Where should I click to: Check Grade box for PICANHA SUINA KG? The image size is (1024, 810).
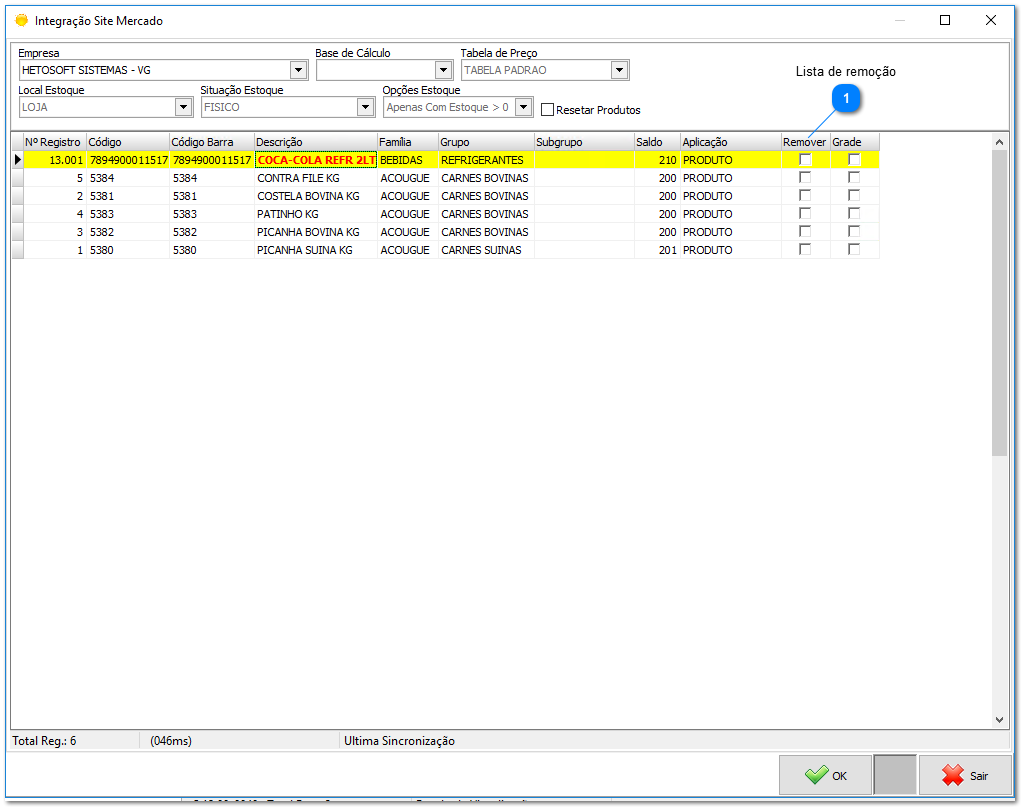pyautogui.click(x=854, y=250)
